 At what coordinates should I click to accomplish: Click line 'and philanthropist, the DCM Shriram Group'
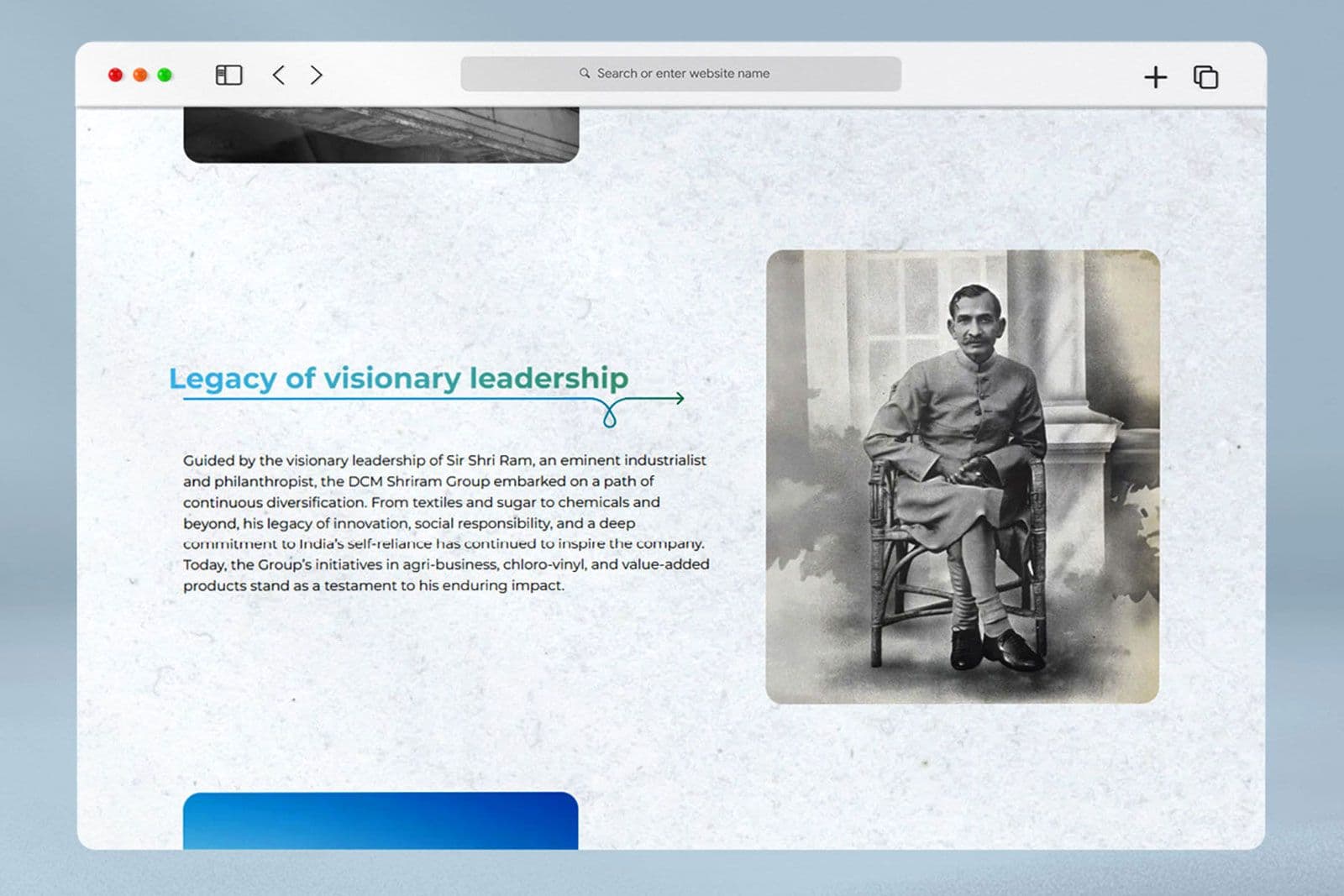[x=418, y=481]
